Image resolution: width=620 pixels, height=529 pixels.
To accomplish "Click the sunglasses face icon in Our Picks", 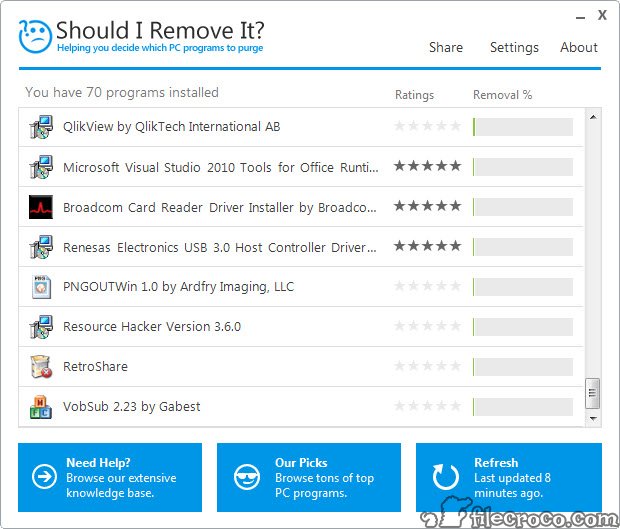I will tap(247, 477).
